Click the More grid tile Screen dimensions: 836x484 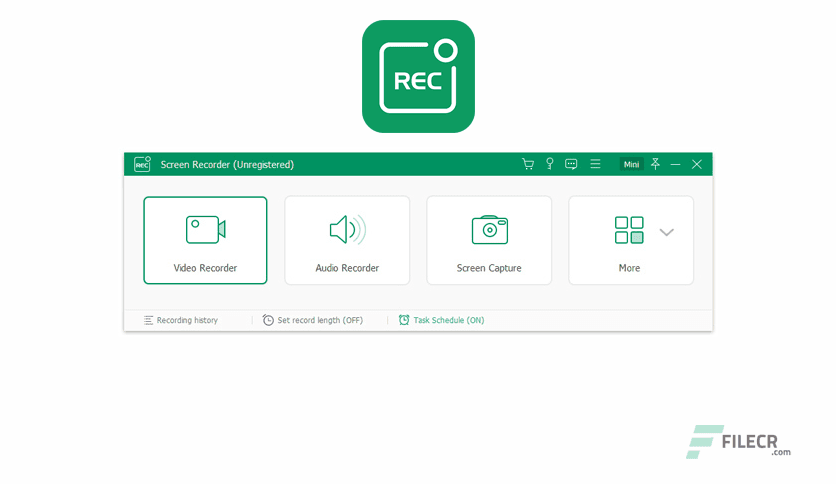tap(629, 240)
